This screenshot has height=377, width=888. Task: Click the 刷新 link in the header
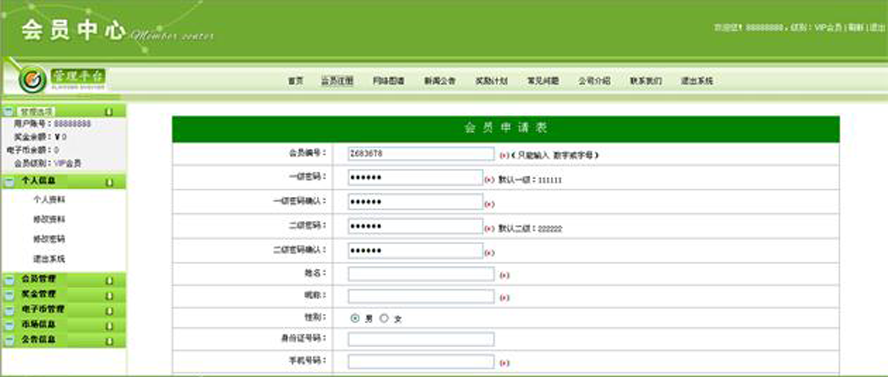click(856, 27)
